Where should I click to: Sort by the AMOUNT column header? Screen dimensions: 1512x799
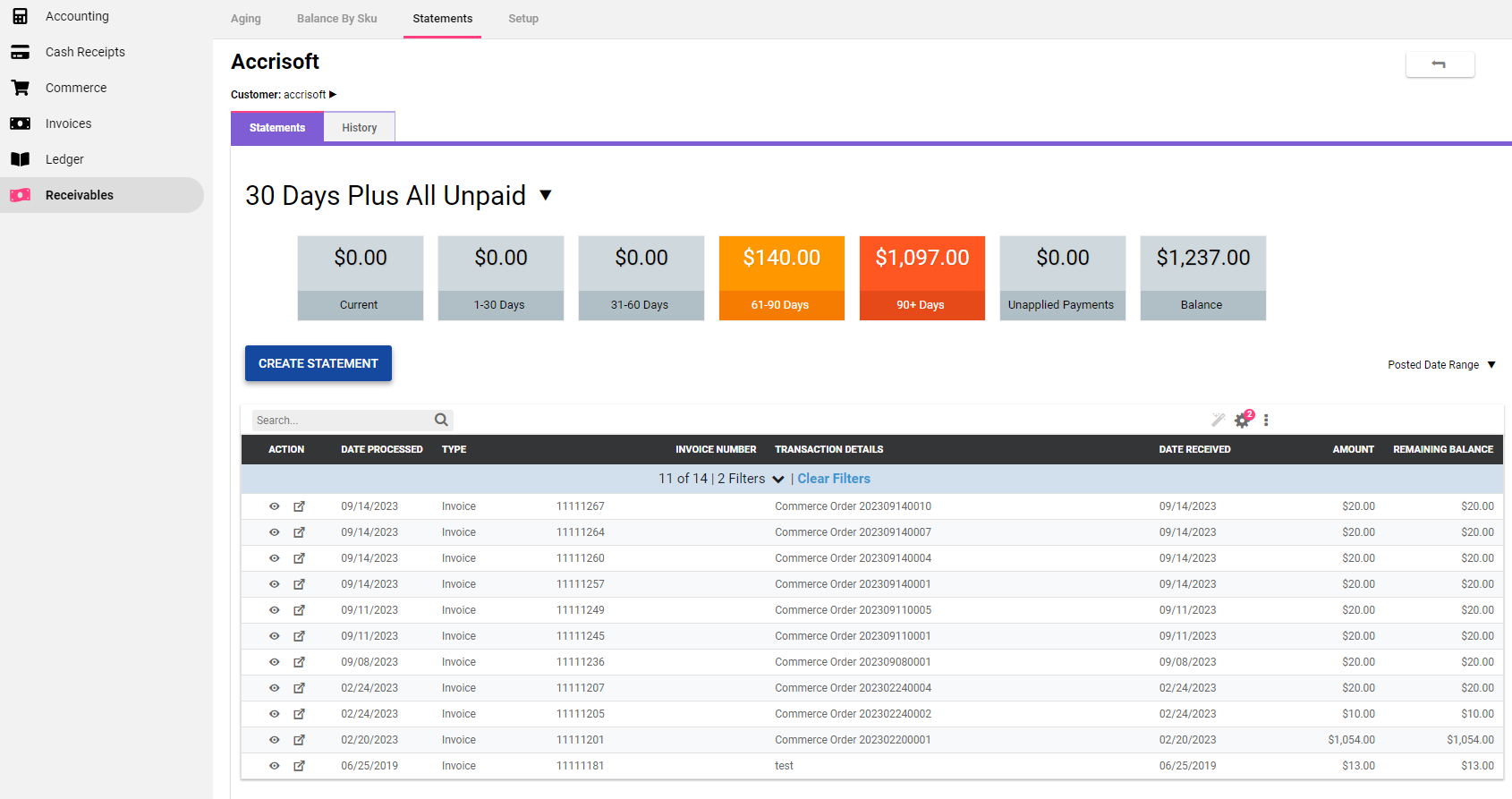[1354, 449]
